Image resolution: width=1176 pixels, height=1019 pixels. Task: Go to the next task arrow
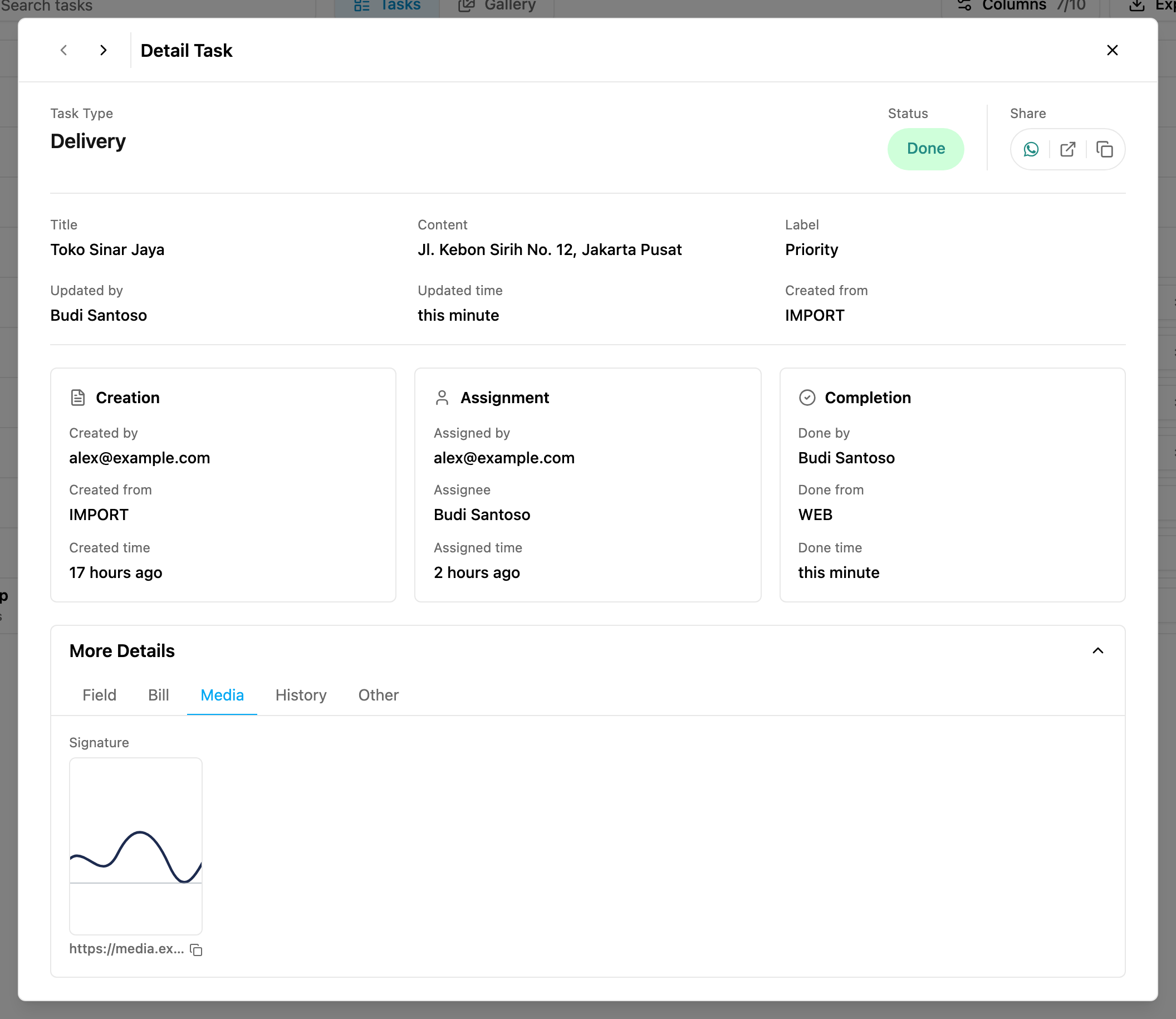(x=103, y=50)
